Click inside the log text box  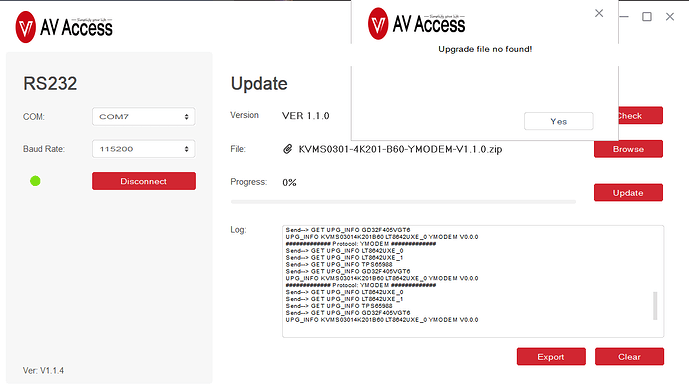tap(473, 281)
